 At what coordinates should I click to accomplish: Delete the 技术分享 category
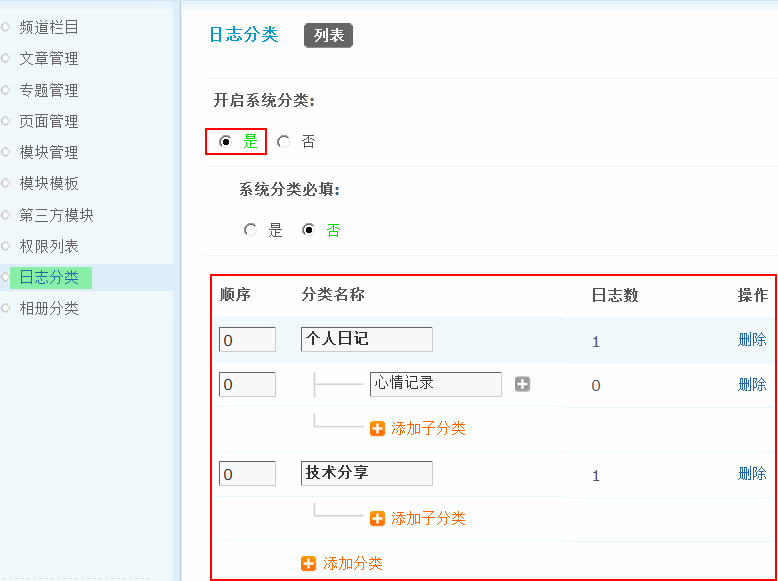pos(752,473)
